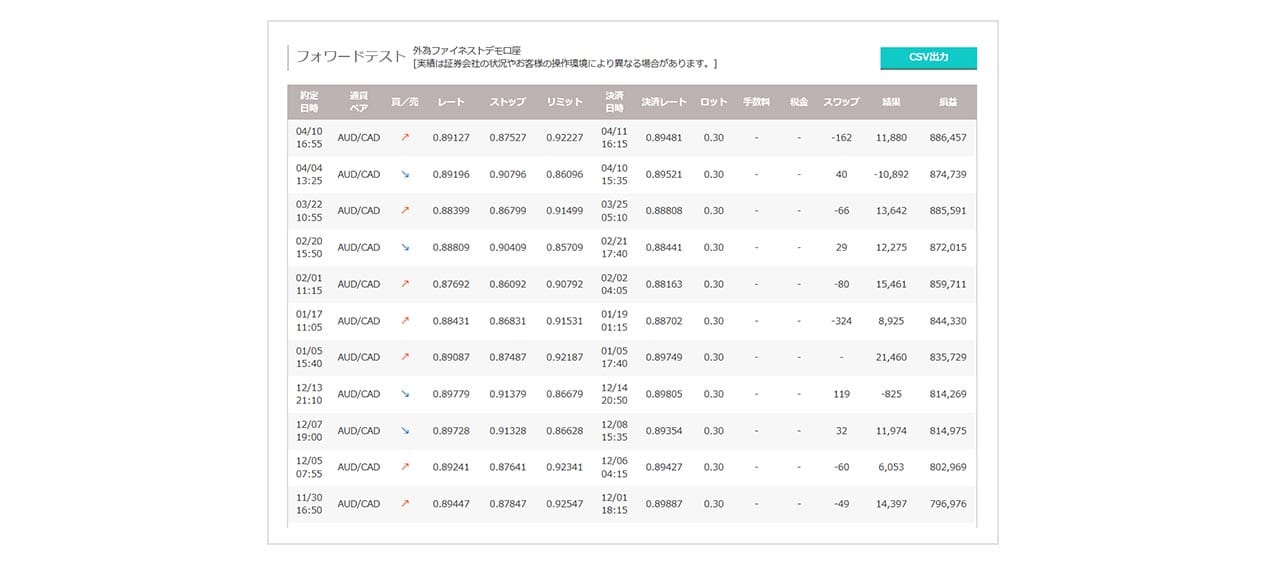Click the sell arrow in the 02/20 15:50 row
This screenshot has height=564, width=1266.
[x=405, y=247]
